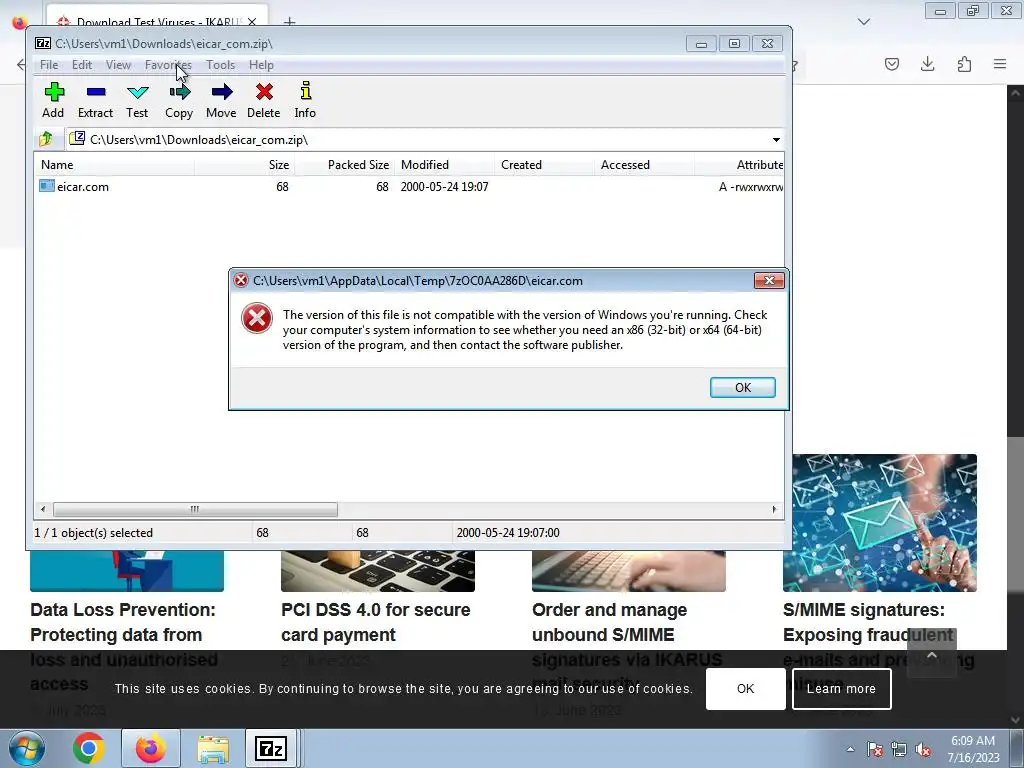Close the Download Test Viruses tab
1024x768 pixels.
[252, 22]
